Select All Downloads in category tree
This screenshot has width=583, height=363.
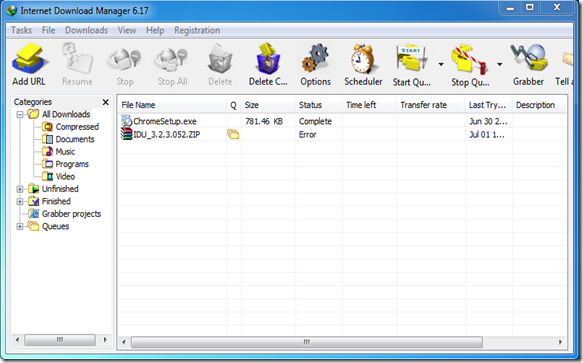coord(66,114)
